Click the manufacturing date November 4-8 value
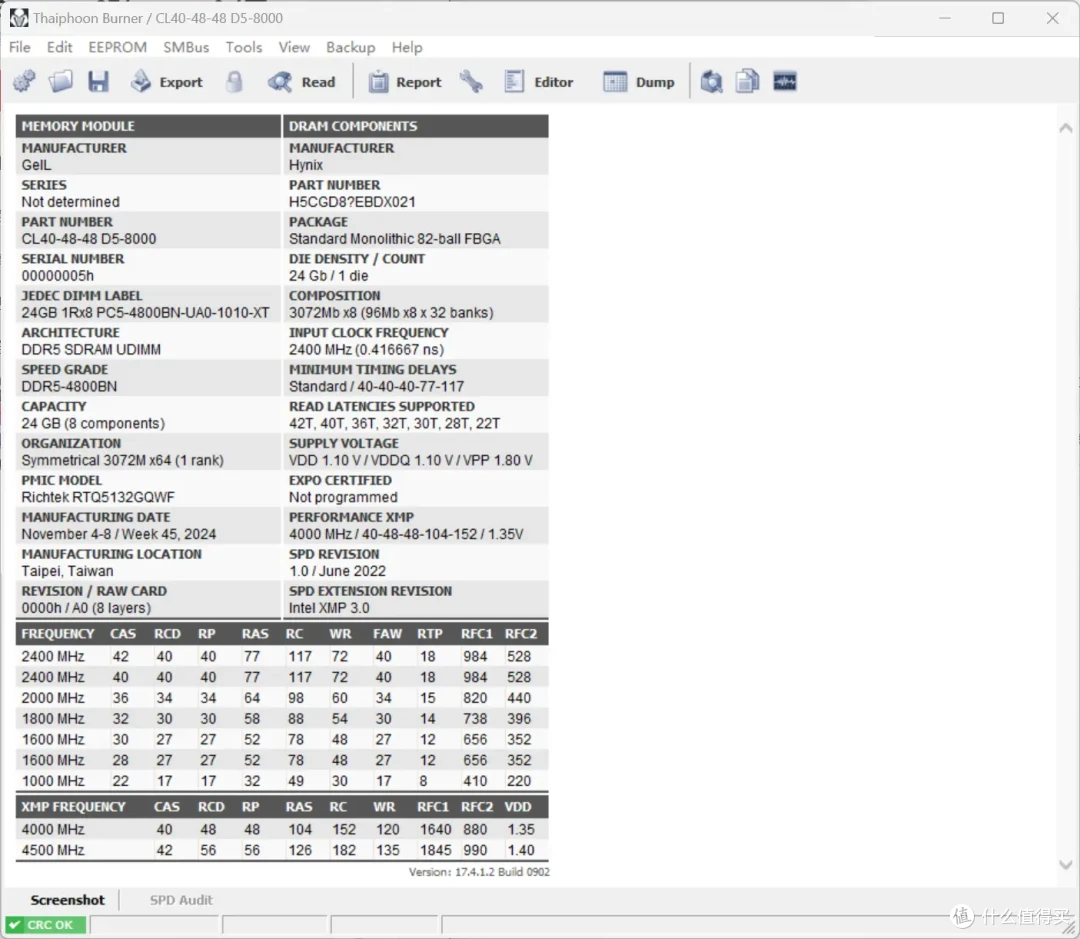 (118, 535)
